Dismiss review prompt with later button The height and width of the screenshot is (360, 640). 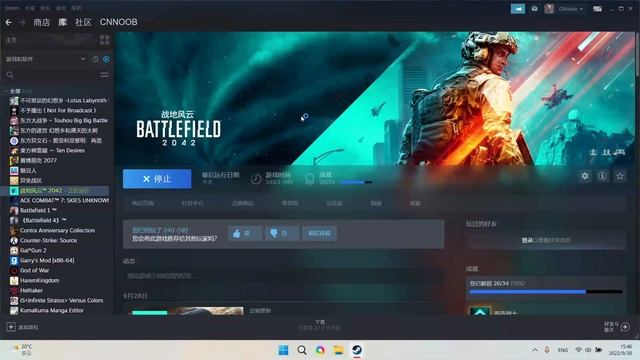coord(319,233)
